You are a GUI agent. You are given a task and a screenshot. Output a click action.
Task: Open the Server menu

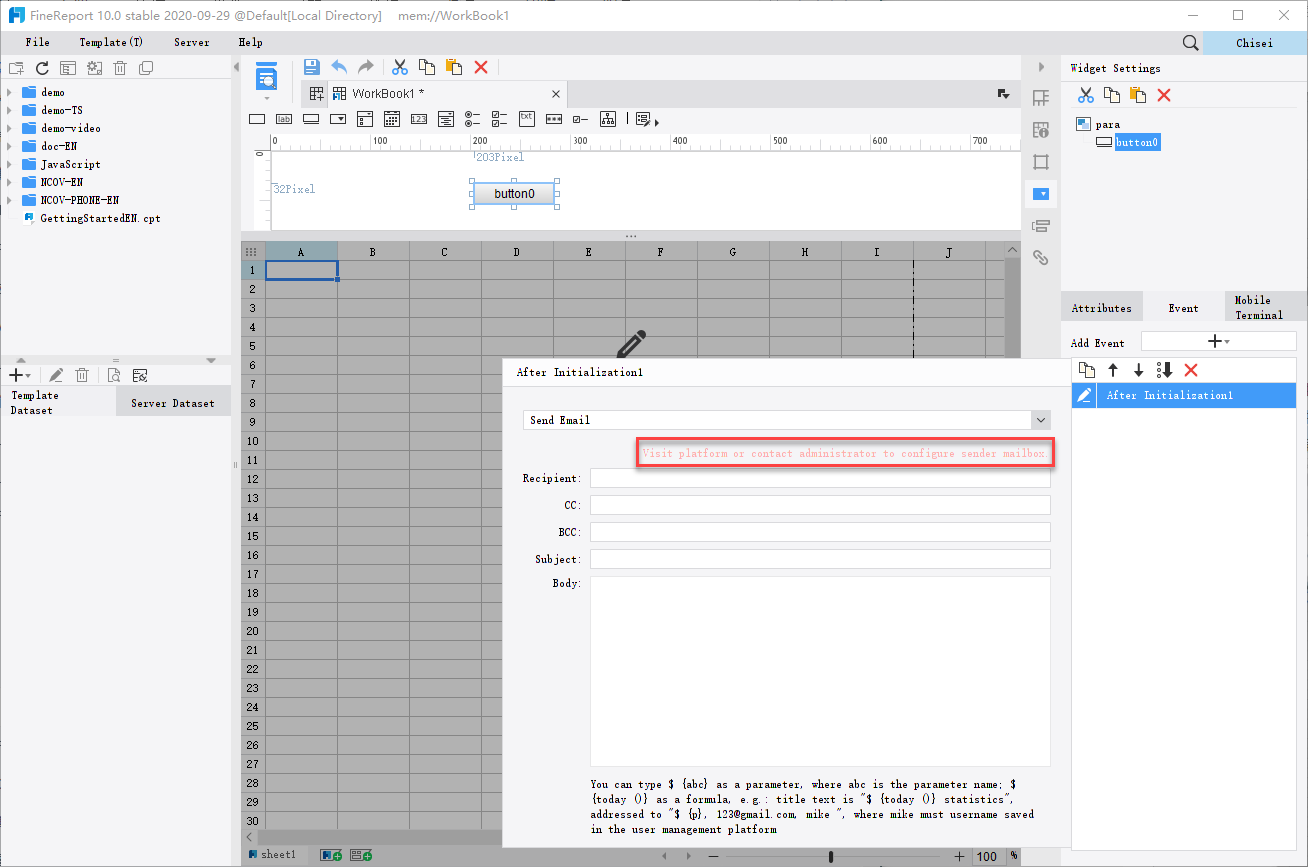pos(192,42)
